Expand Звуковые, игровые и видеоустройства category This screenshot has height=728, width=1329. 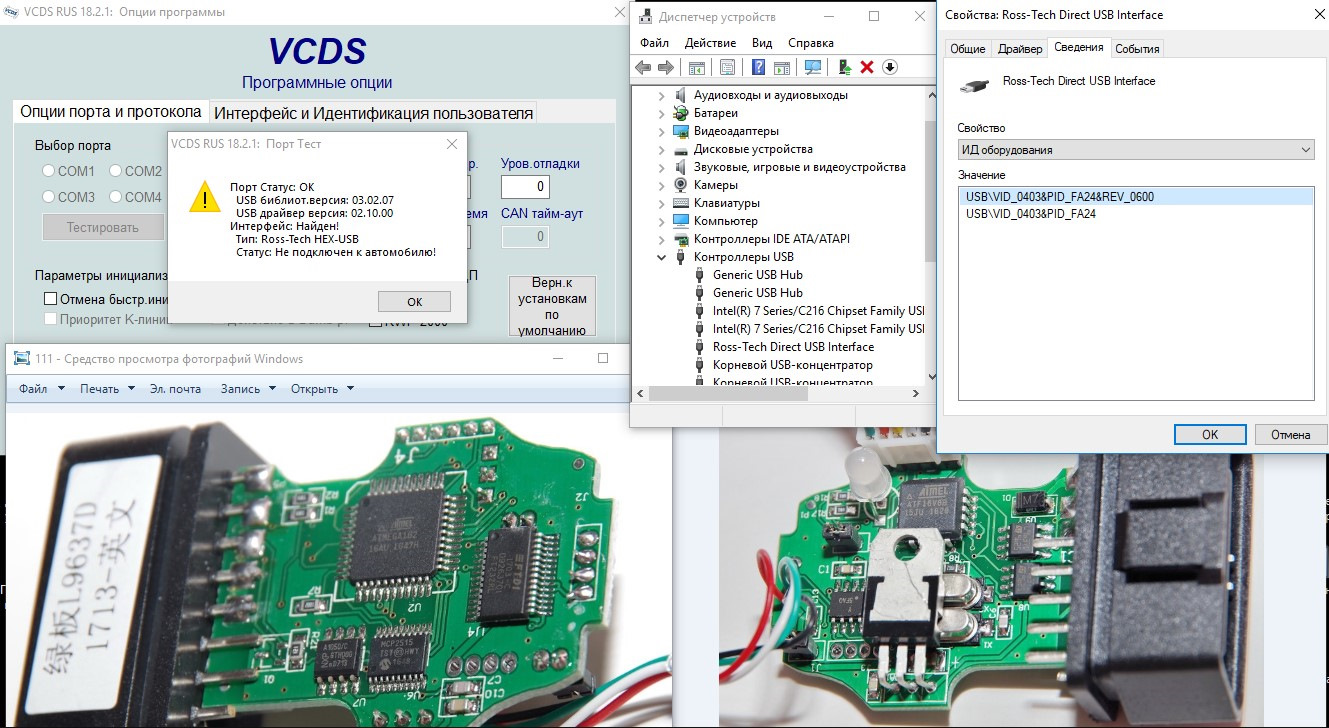[661, 167]
